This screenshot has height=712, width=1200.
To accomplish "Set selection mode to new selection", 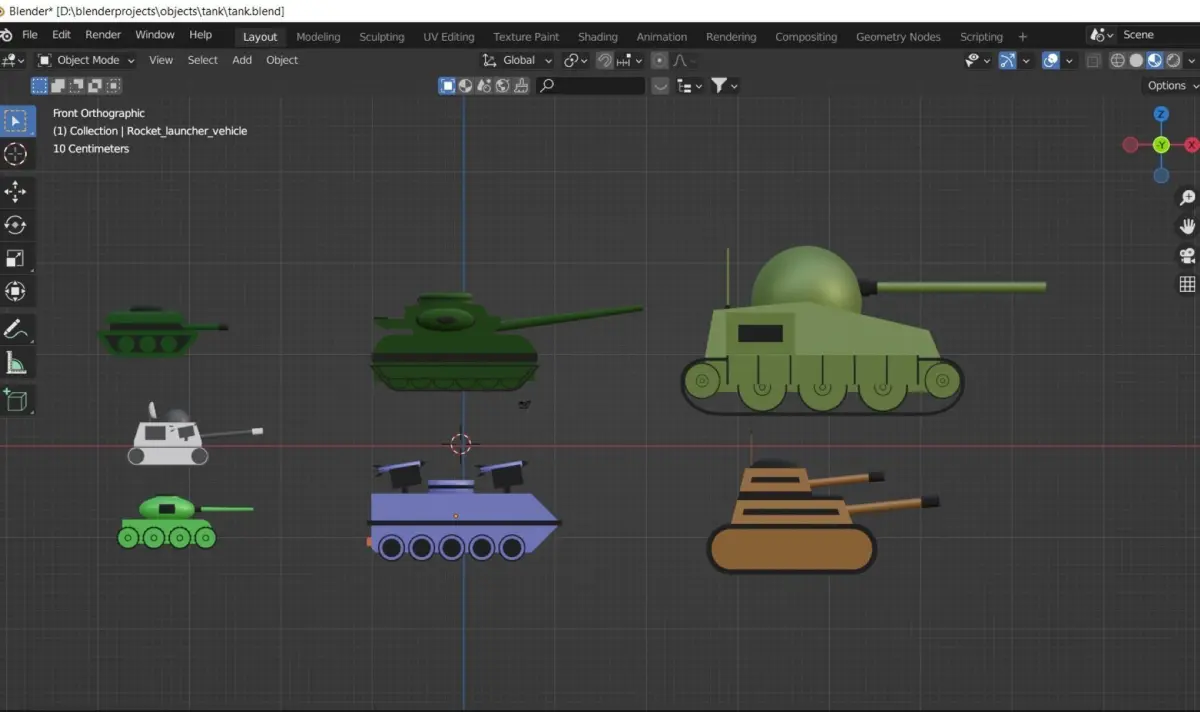I will [40, 86].
